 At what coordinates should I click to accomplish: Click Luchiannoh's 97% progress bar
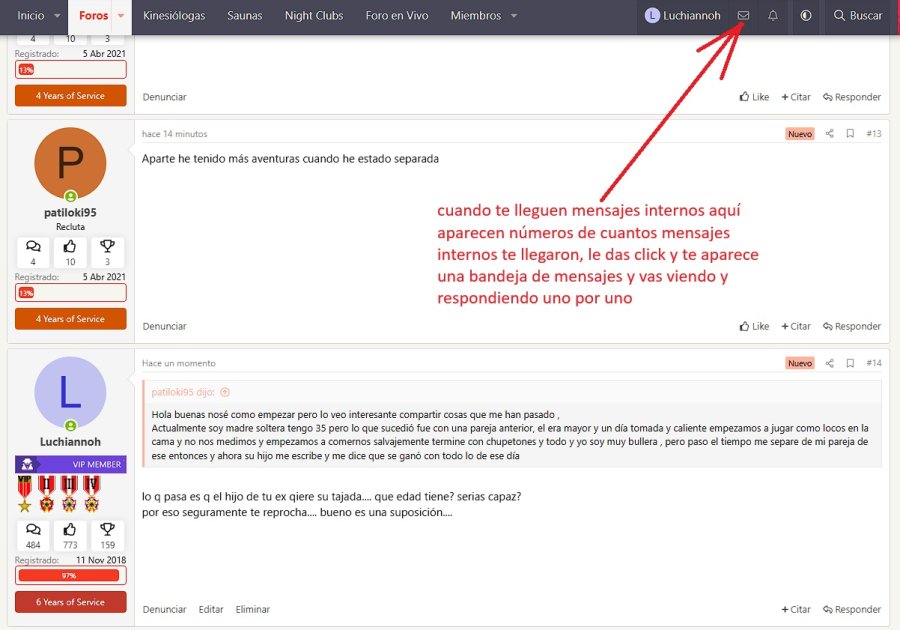click(70, 575)
